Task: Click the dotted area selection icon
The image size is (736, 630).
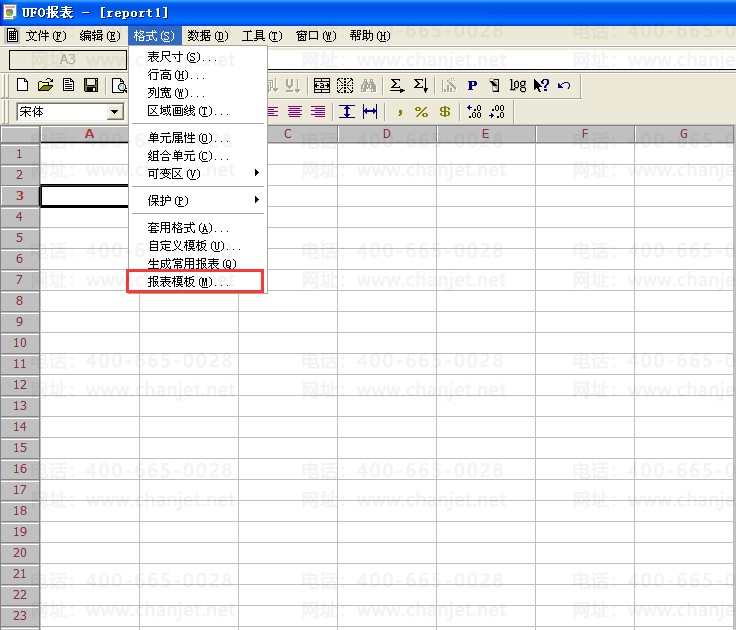Action: [x=345, y=85]
